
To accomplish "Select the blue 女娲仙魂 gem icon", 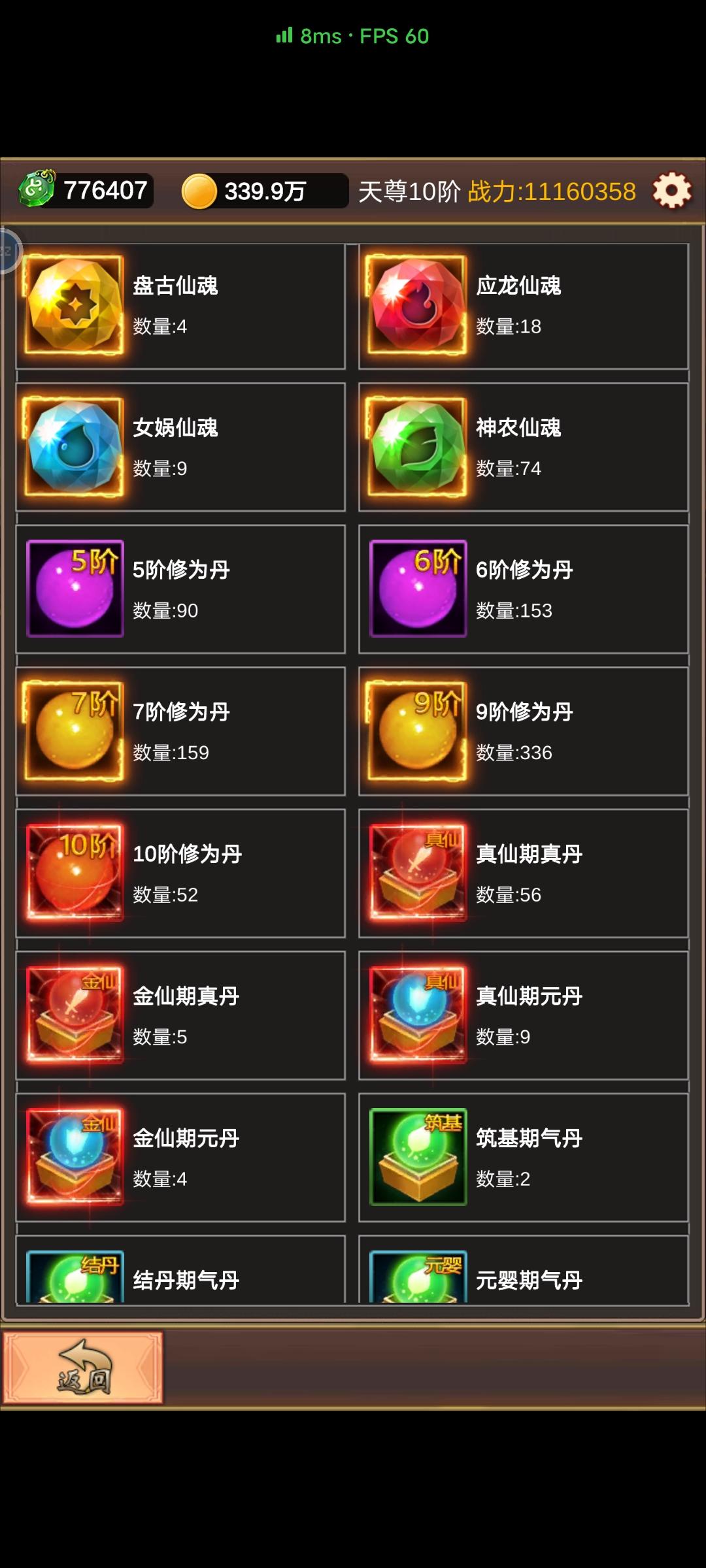I will [x=74, y=447].
